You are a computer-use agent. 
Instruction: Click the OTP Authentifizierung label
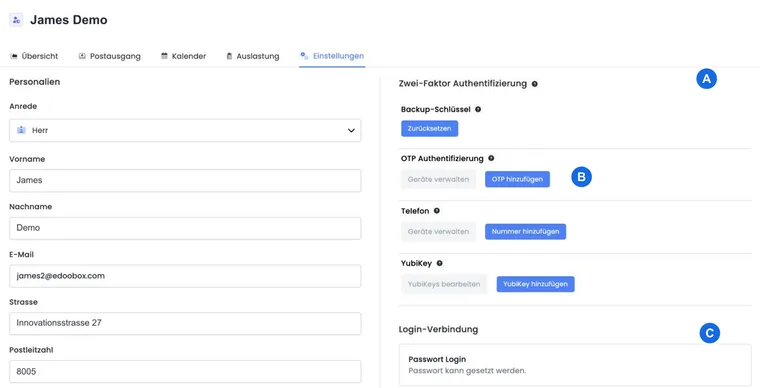[442, 158]
